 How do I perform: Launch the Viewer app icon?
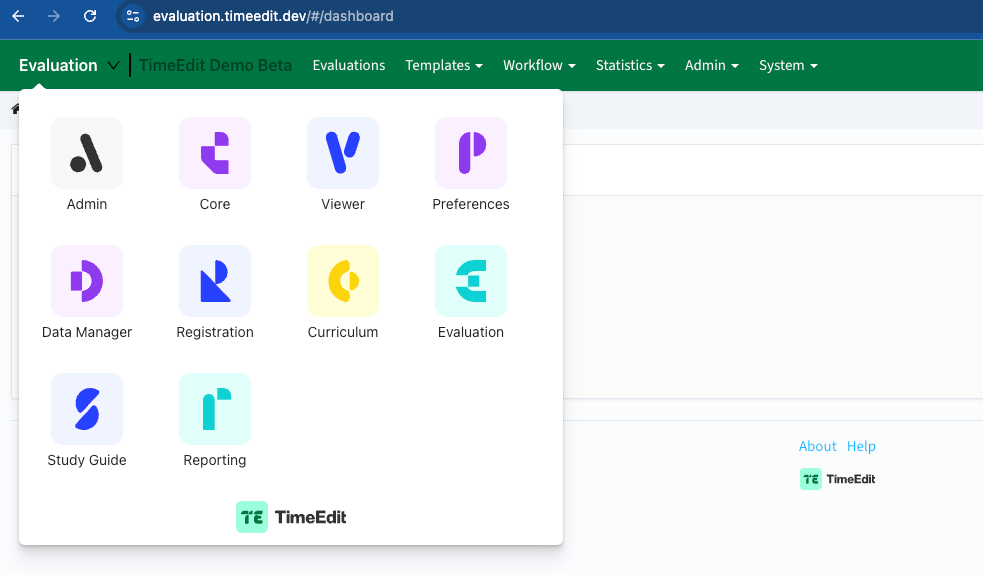pyautogui.click(x=342, y=153)
